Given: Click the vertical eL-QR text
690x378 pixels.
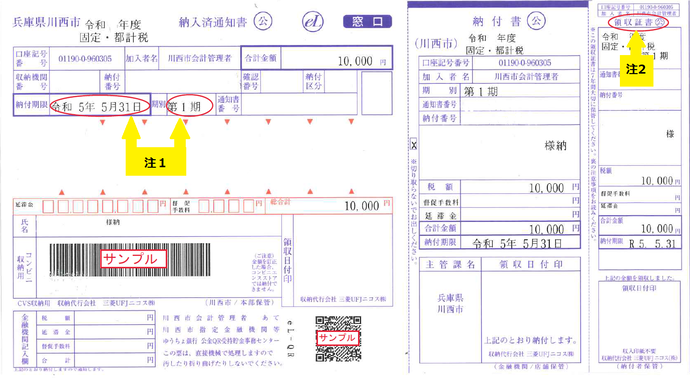Looking at the screenshot, I should coord(290,338).
